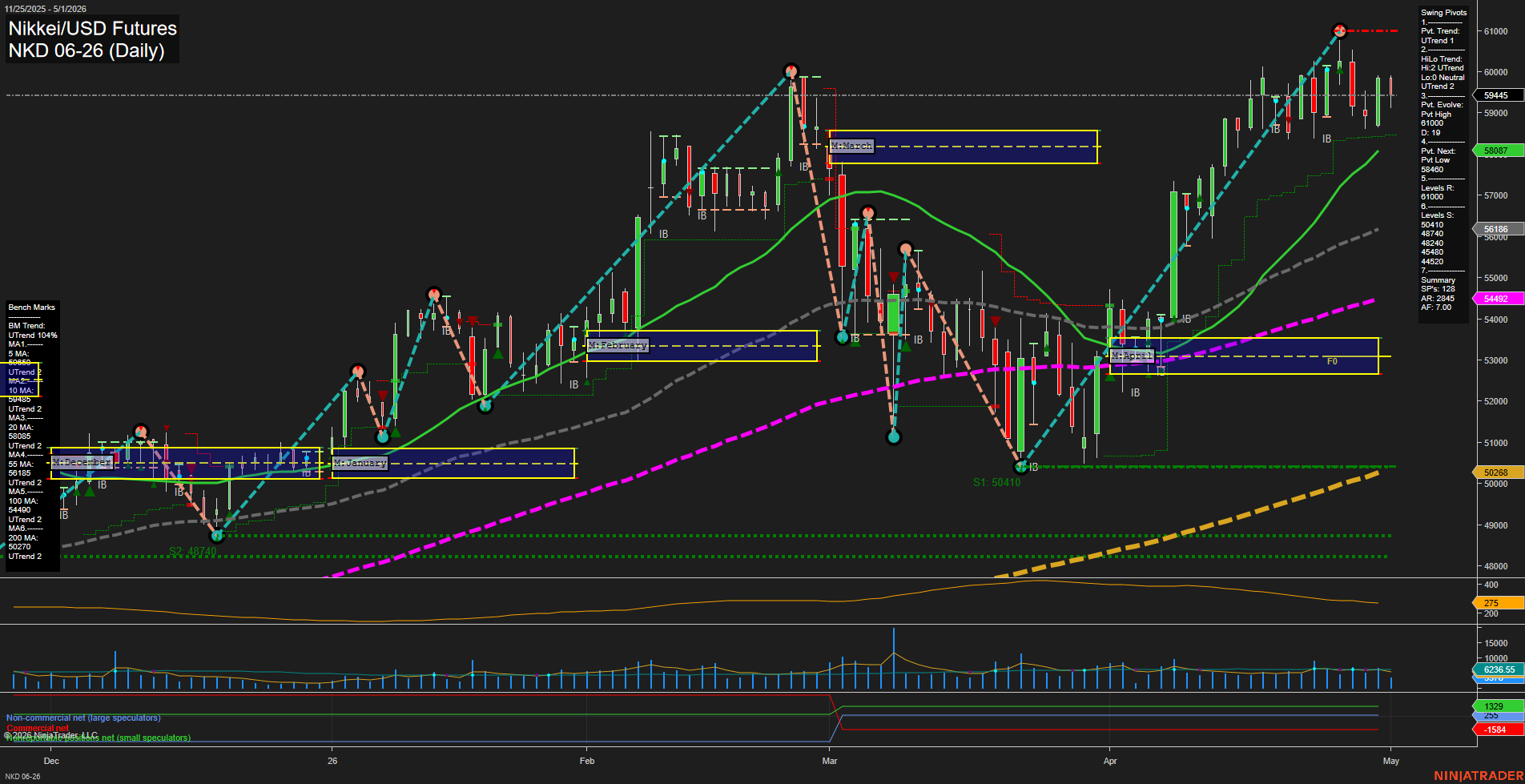The height and width of the screenshot is (784, 1525).
Task: Click the magenta 54492 price marker
Action: pyautogui.click(x=1496, y=299)
